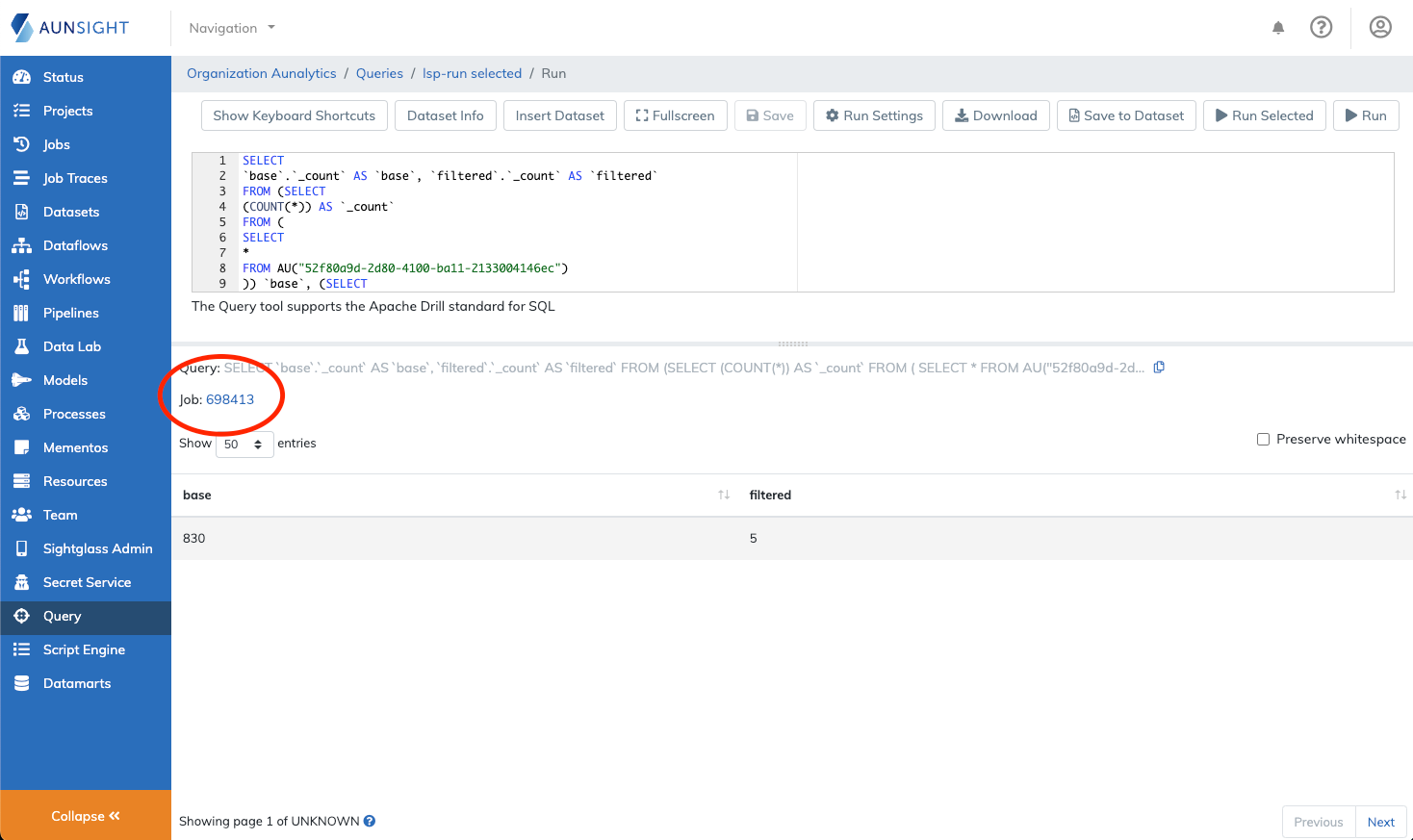1413x840 pixels.
Task: Select Query in the sidebar menu
Action: click(62, 616)
